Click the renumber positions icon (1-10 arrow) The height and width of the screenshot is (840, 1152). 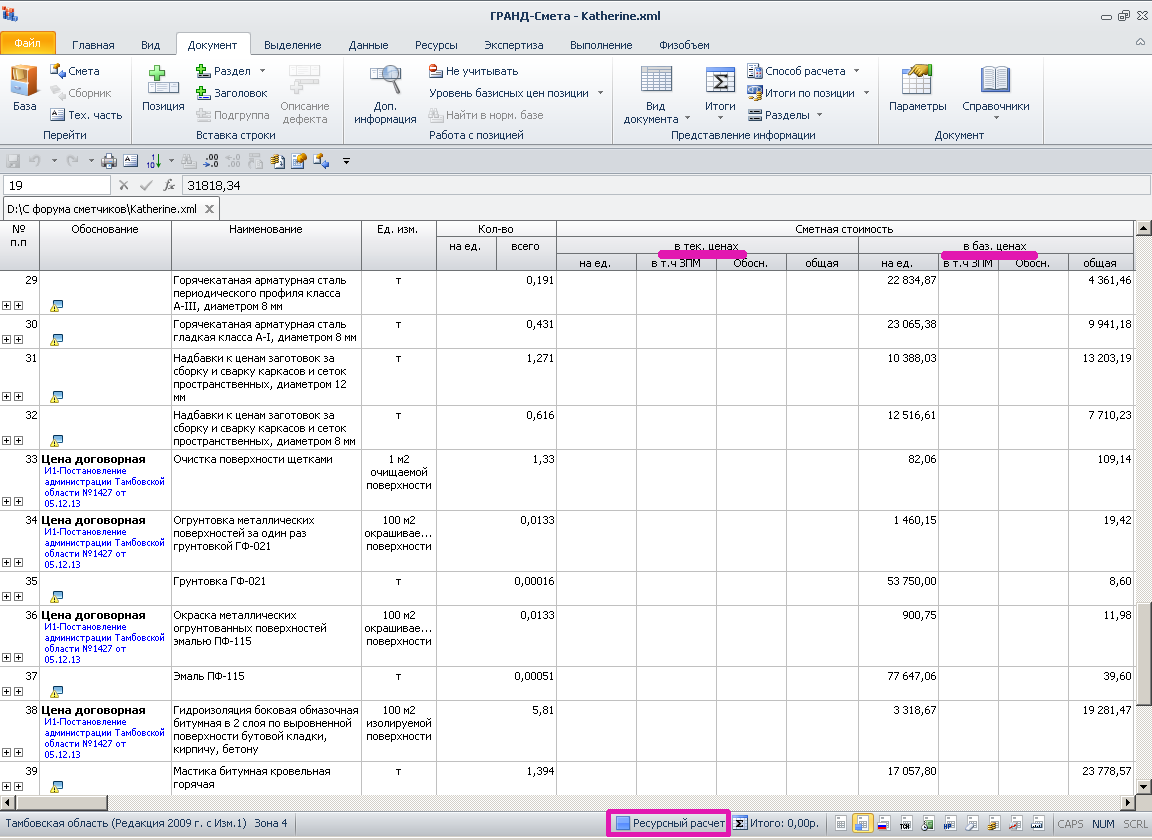154,160
